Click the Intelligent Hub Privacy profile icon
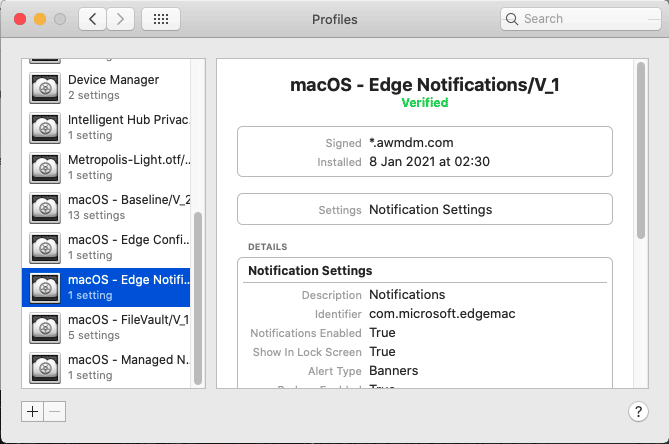The height and width of the screenshot is (444, 669). 45,128
